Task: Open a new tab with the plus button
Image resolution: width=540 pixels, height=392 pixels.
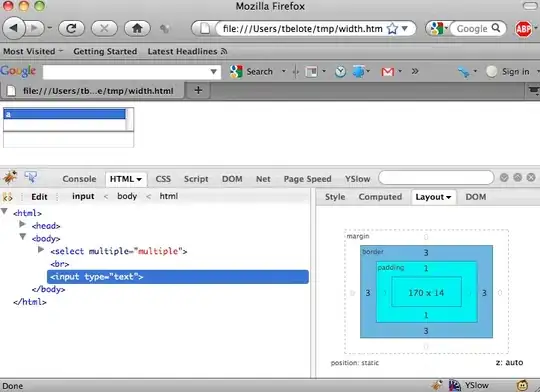Action: pos(198,90)
